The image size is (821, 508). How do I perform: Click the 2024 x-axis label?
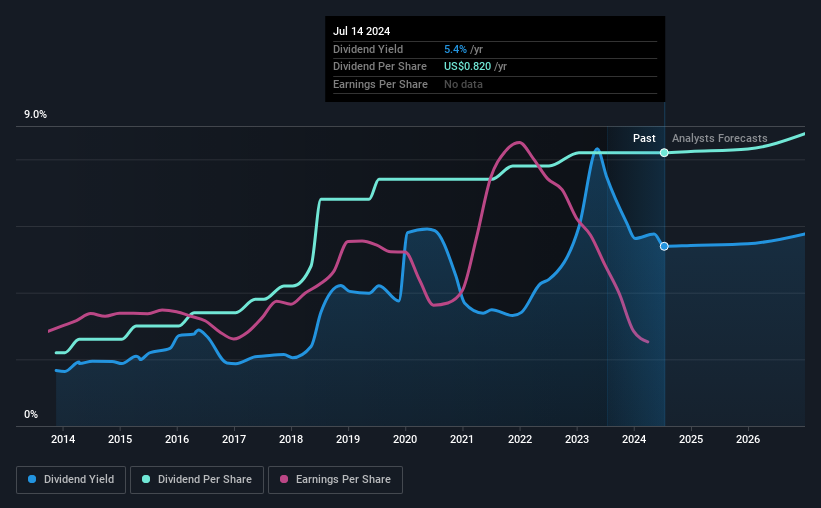(634, 439)
